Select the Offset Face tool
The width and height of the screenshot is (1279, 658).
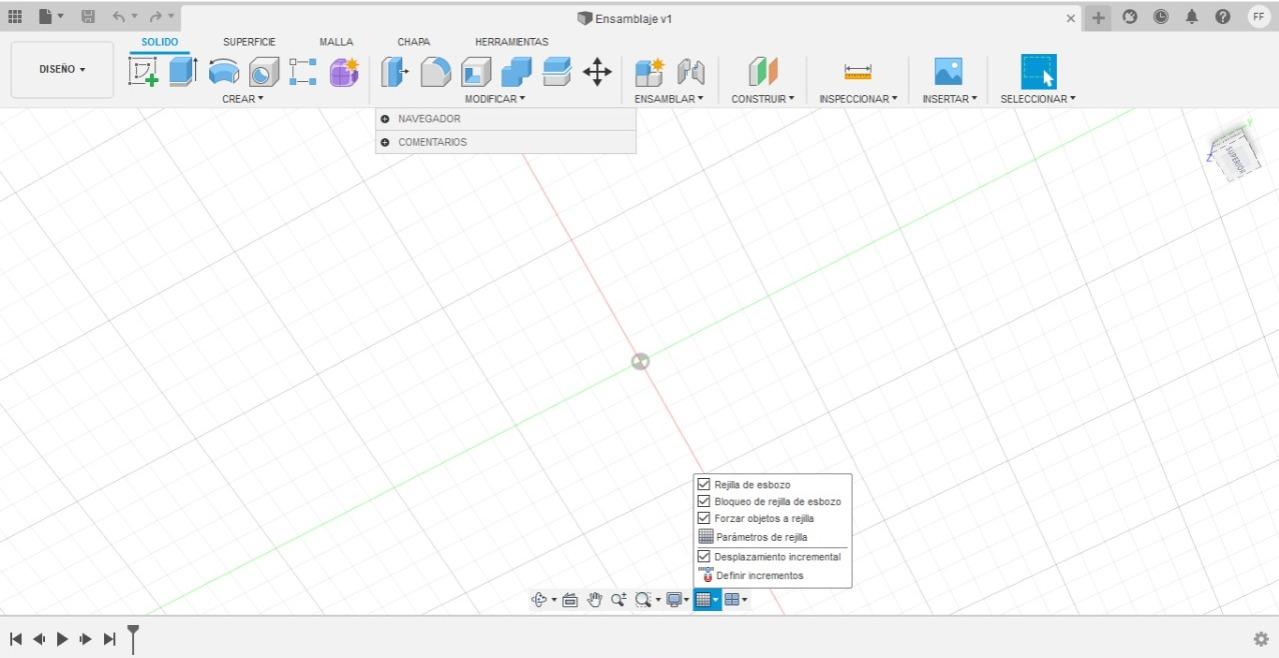coord(556,71)
